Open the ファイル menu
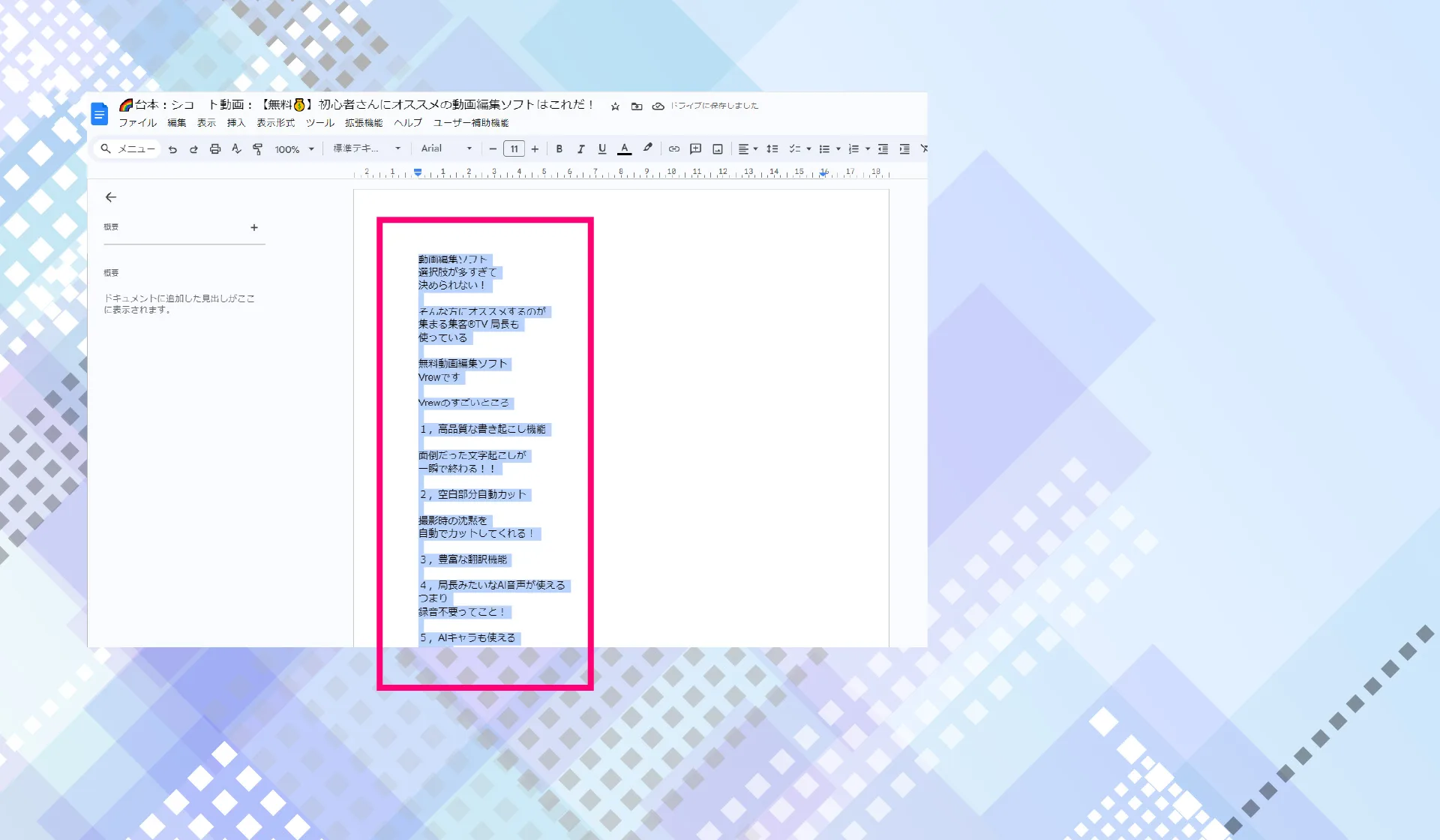This screenshot has height=840, width=1440. [x=138, y=123]
